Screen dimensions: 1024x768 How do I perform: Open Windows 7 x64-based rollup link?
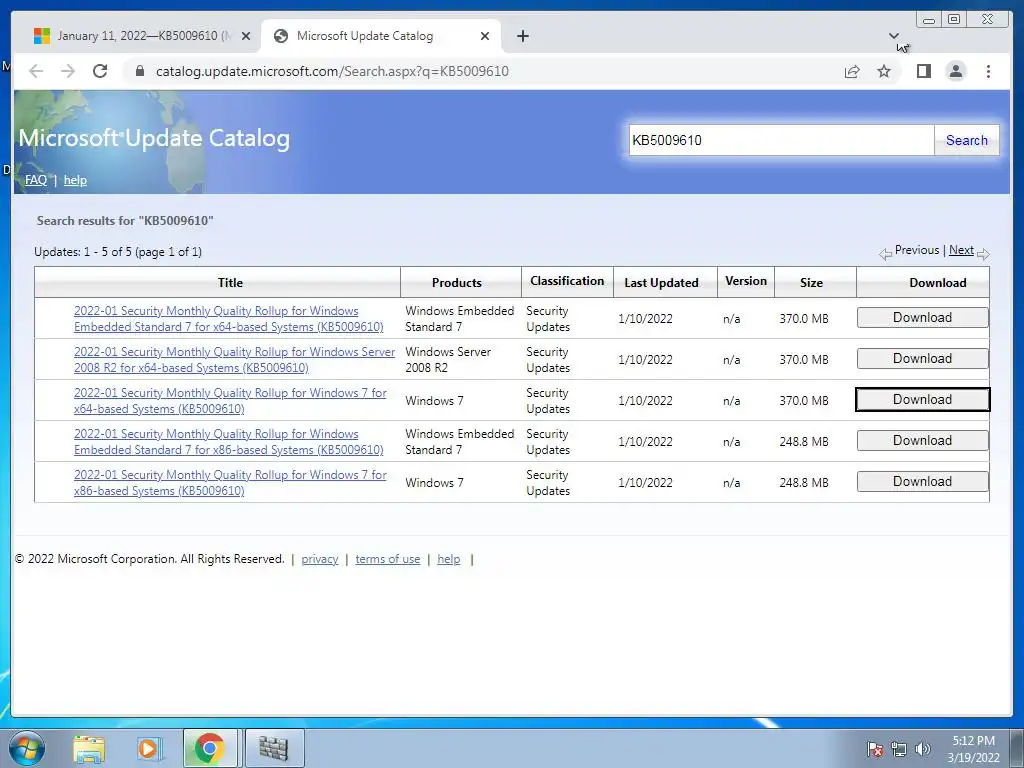[x=230, y=401]
